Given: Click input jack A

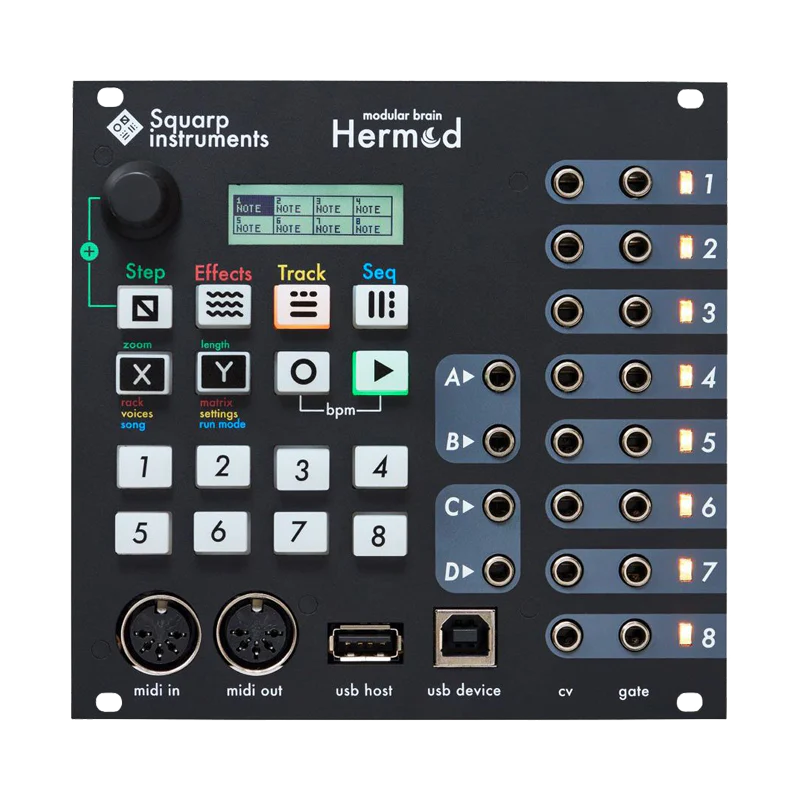Looking at the screenshot, I should 498,377.
